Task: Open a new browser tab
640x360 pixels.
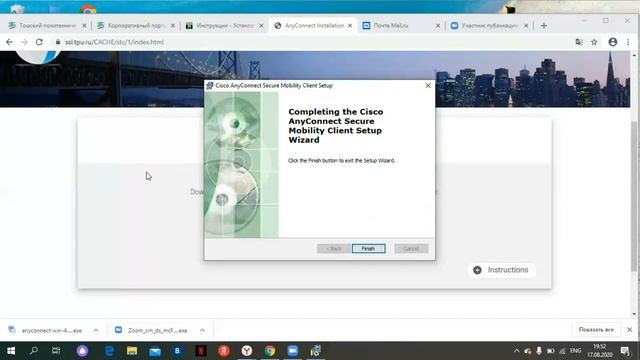Action: 544,25
